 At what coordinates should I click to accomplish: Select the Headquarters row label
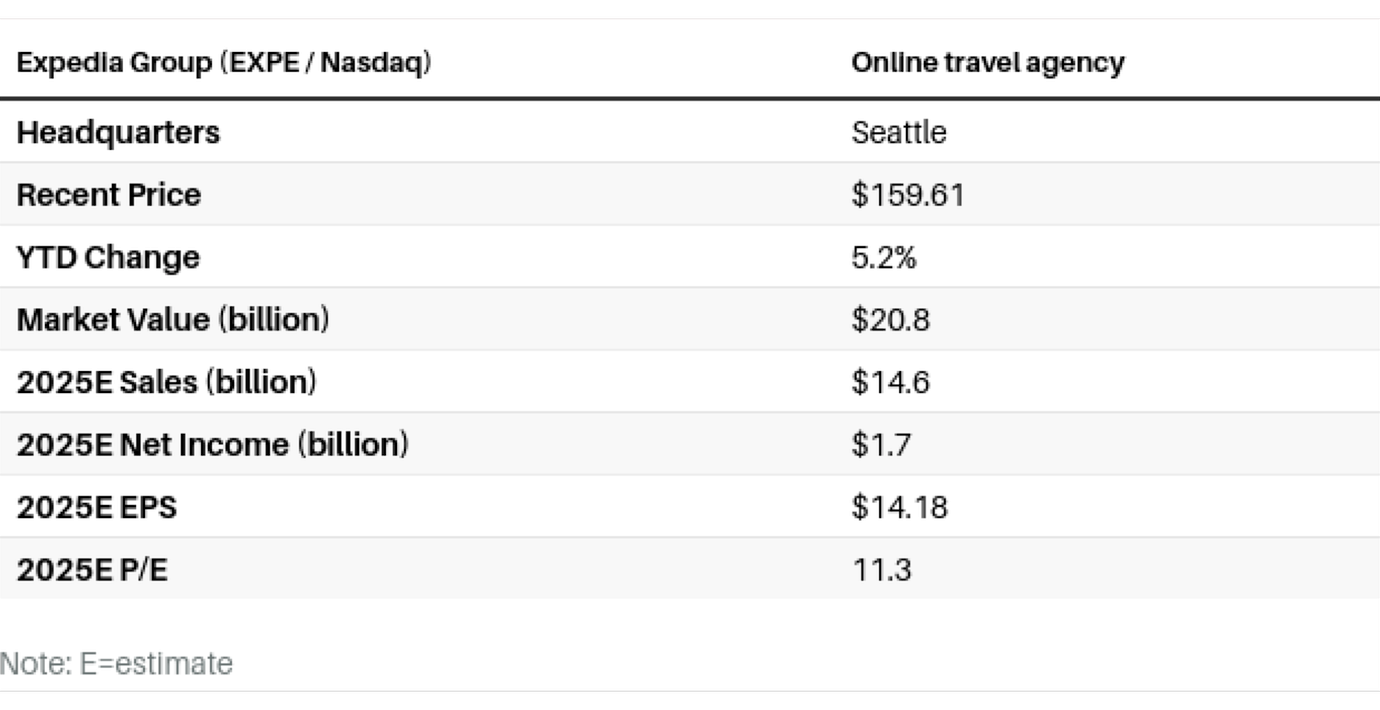pyautogui.click(x=118, y=132)
